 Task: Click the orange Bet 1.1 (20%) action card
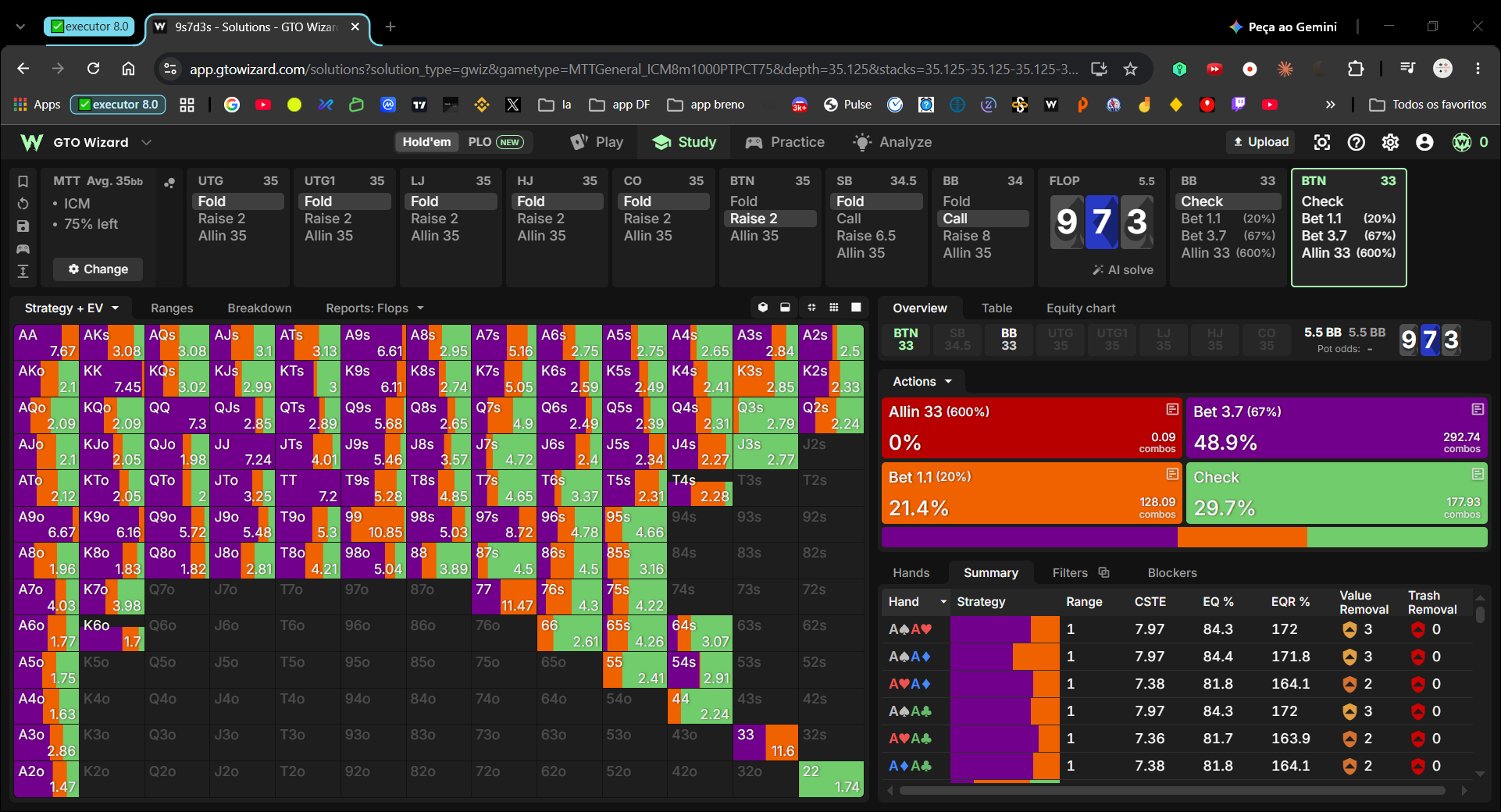1031,493
